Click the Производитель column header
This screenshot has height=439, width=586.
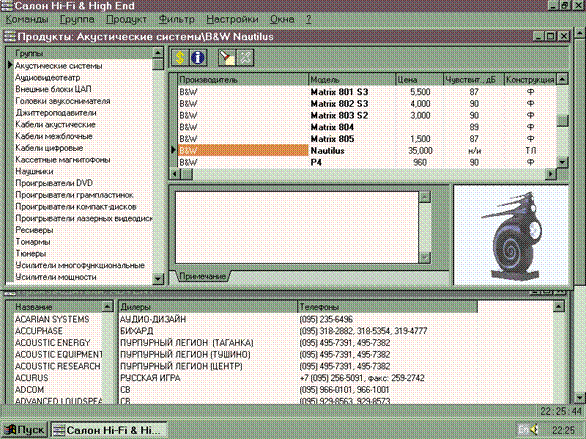coord(243,80)
